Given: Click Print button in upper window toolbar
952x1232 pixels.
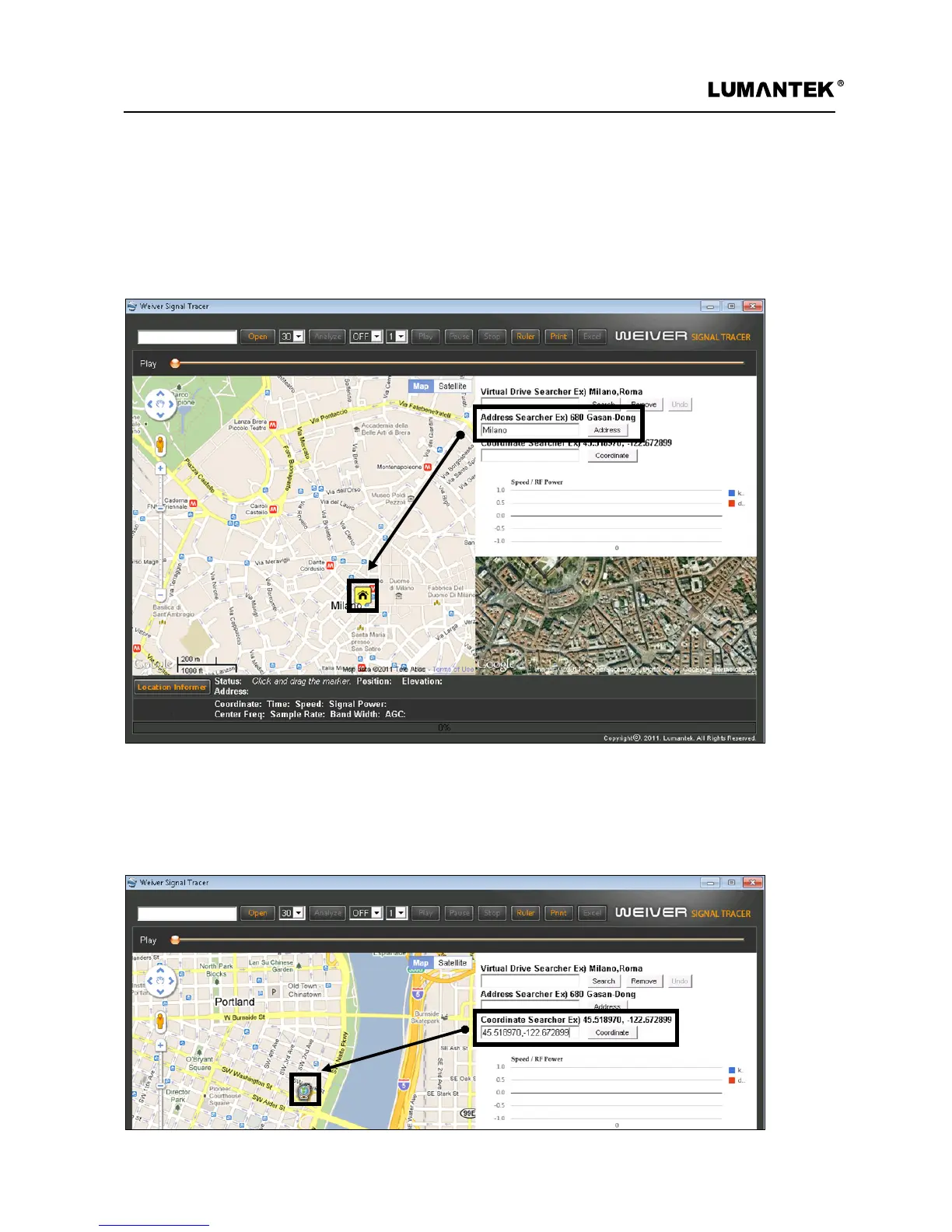Looking at the screenshot, I should click(558, 337).
